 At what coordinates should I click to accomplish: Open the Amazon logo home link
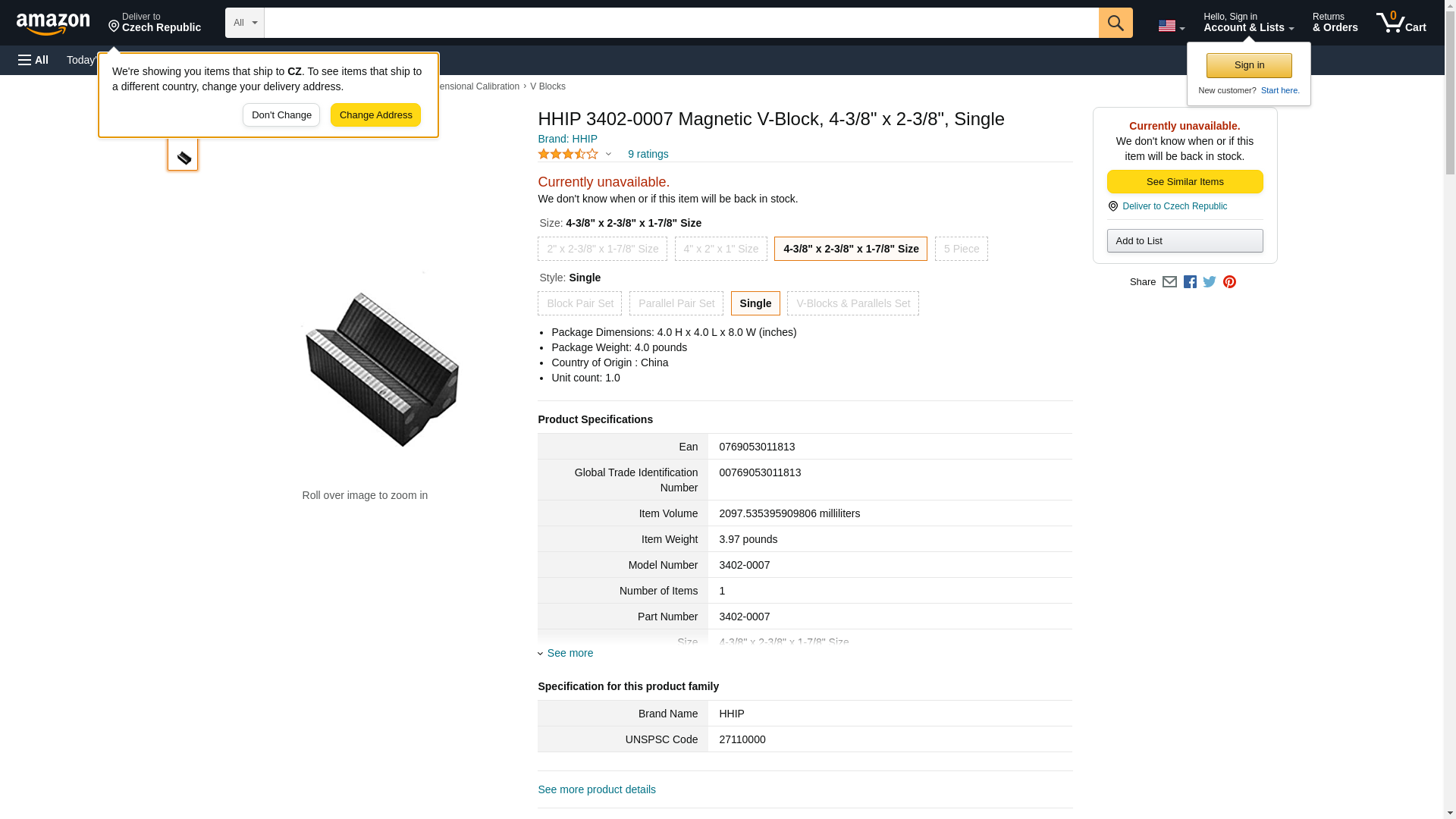coord(53,24)
